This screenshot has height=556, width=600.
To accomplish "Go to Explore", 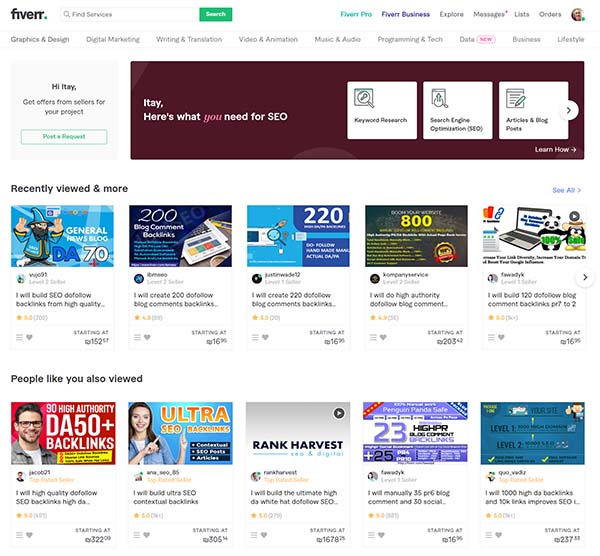I will [x=452, y=15].
